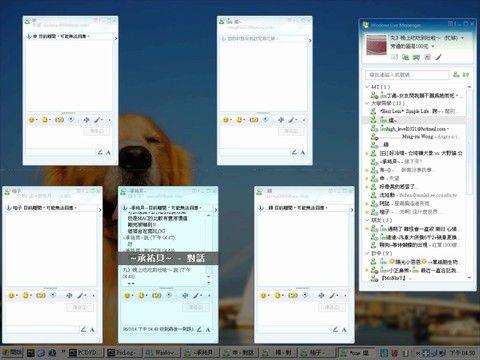This screenshot has height=360, width=480.
Task: Click font pen icon in 綠 chat window
Action: (x=332, y=295)
